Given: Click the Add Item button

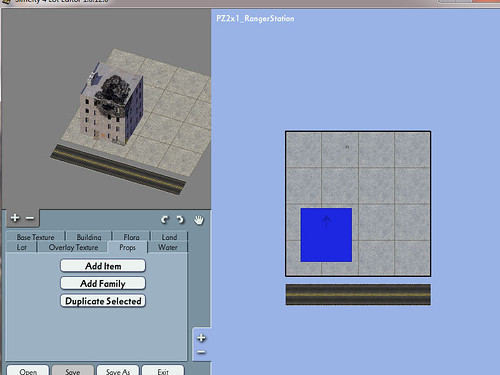Looking at the screenshot, I should pos(103,266).
